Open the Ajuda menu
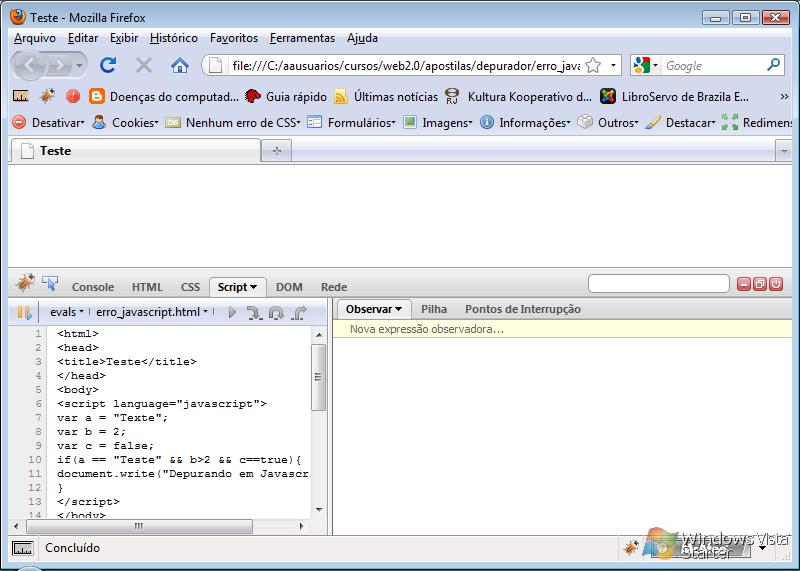Viewport: 800px width, 571px height. point(362,38)
